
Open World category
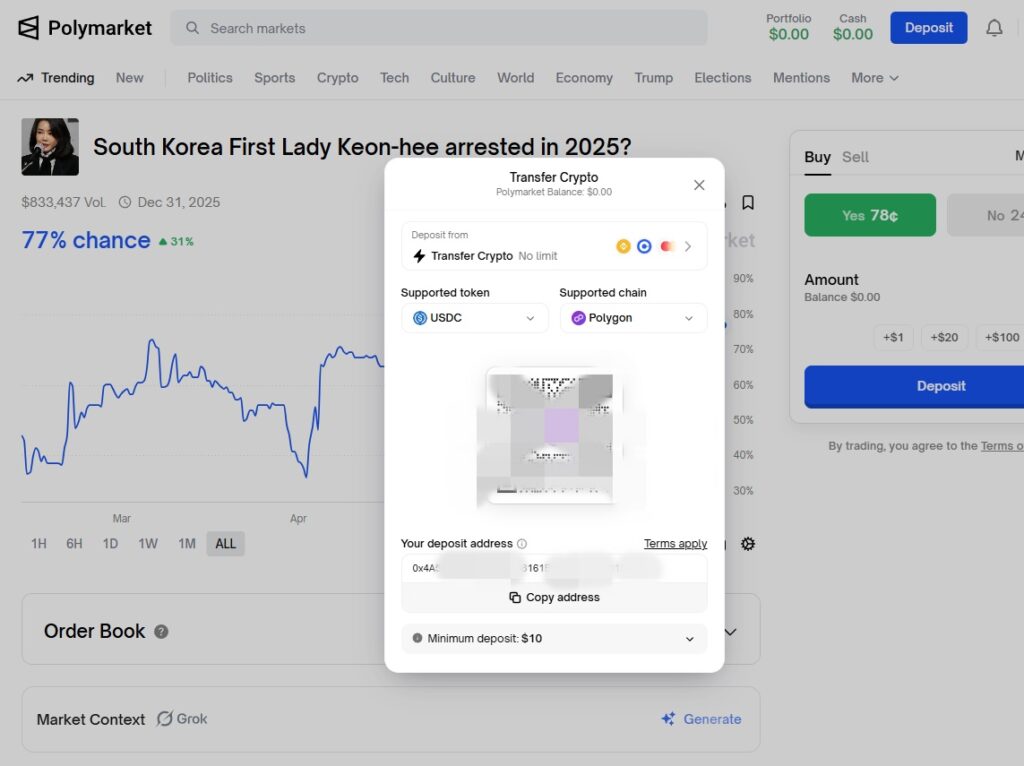(x=515, y=78)
